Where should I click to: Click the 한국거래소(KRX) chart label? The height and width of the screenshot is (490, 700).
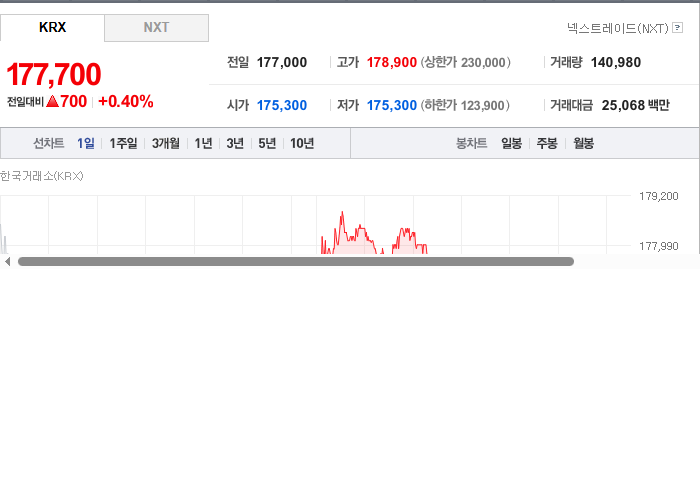coord(42,176)
